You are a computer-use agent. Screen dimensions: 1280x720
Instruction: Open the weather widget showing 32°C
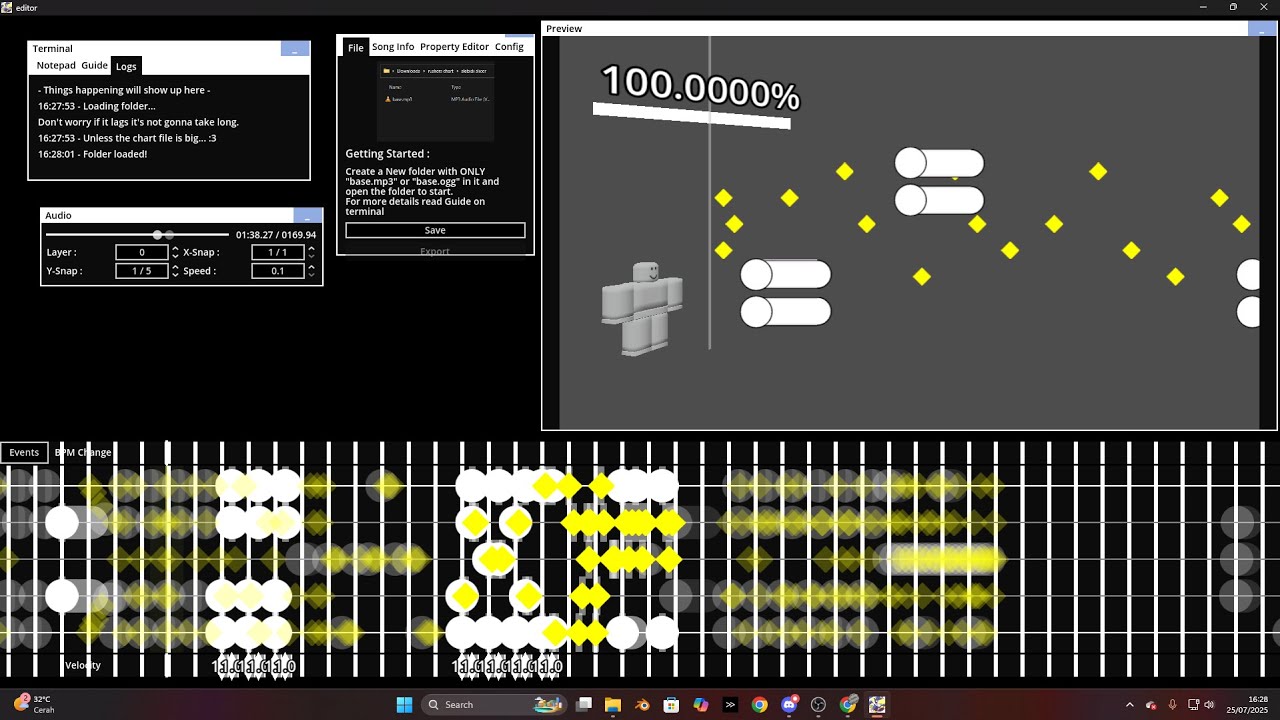coord(35,704)
